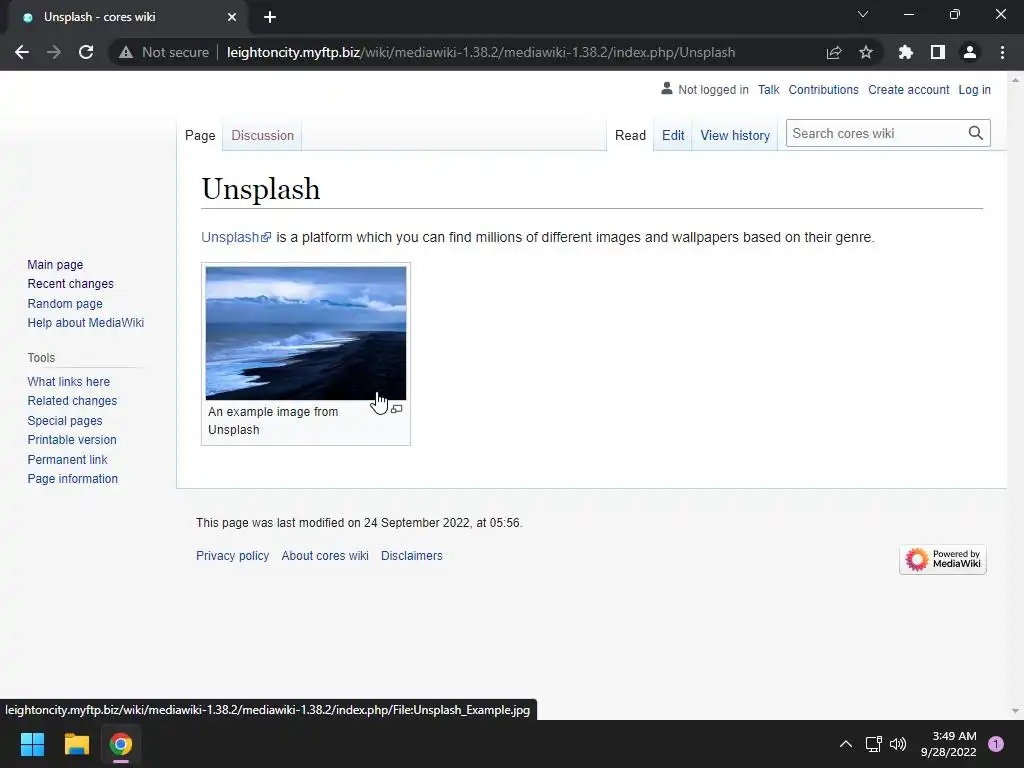Open Related changes
The width and height of the screenshot is (1024, 768).
[72, 400]
